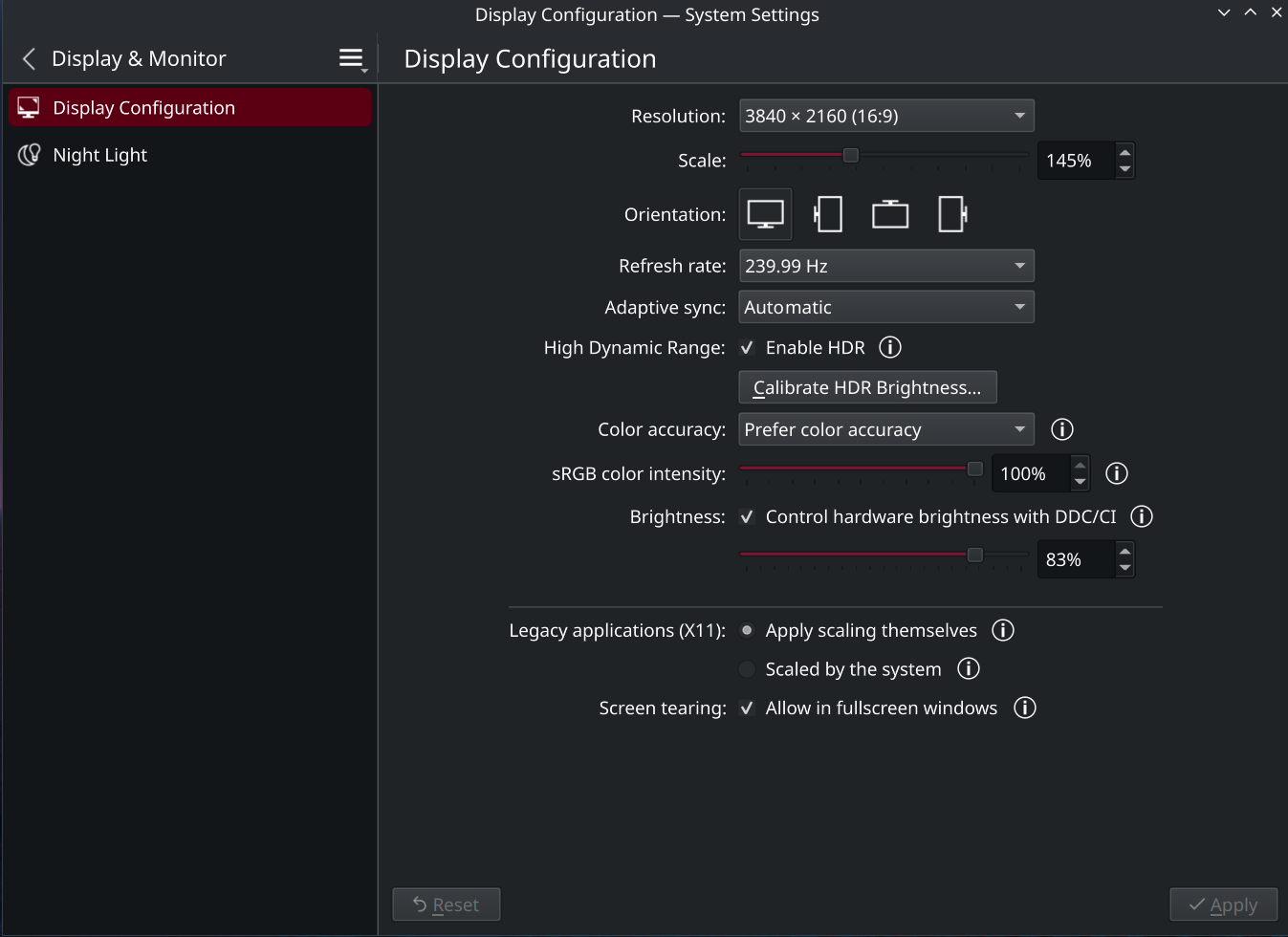Show info for Apply scaling themselves

(x=1003, y=630)
